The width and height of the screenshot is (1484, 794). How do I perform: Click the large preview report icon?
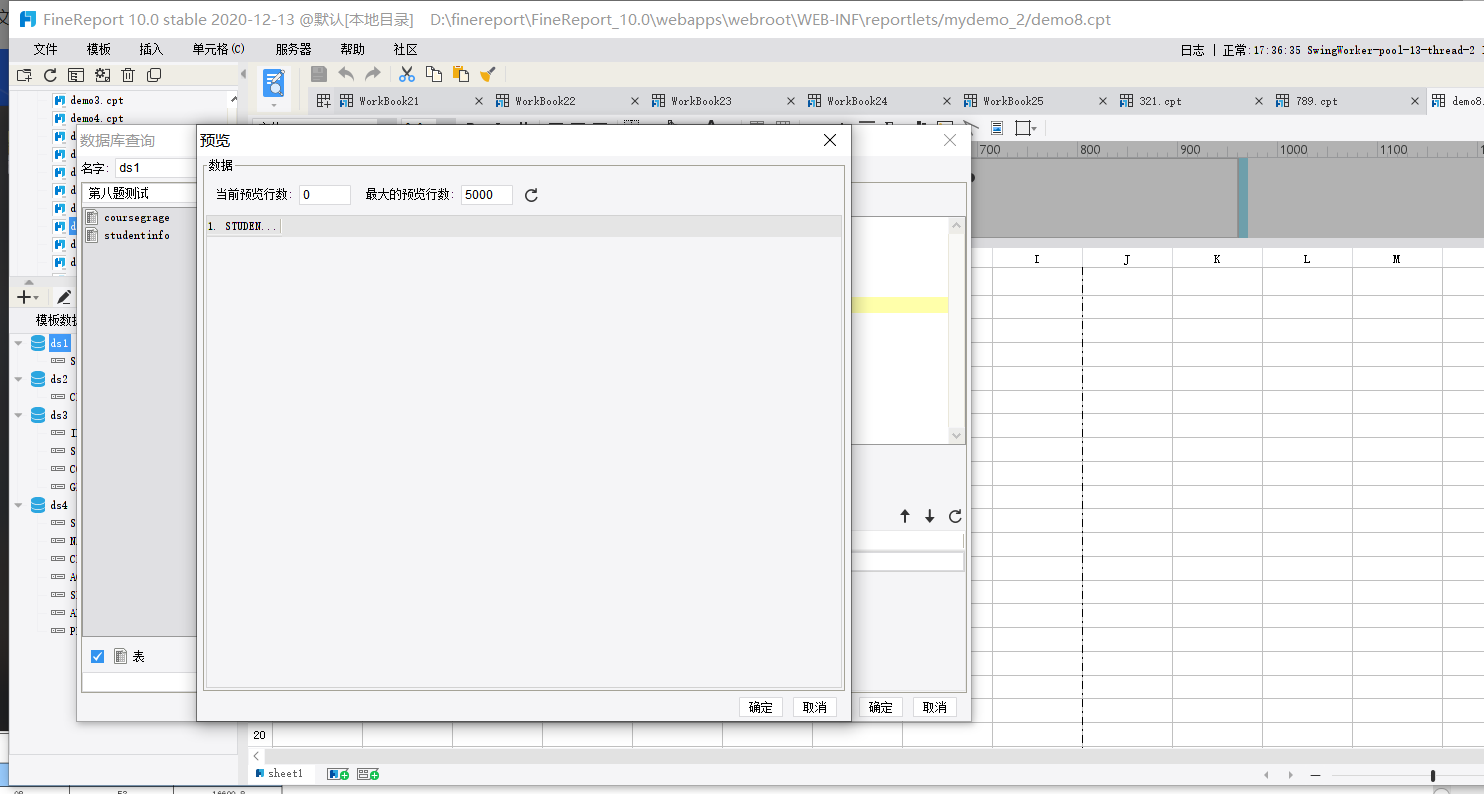point(274,83)
